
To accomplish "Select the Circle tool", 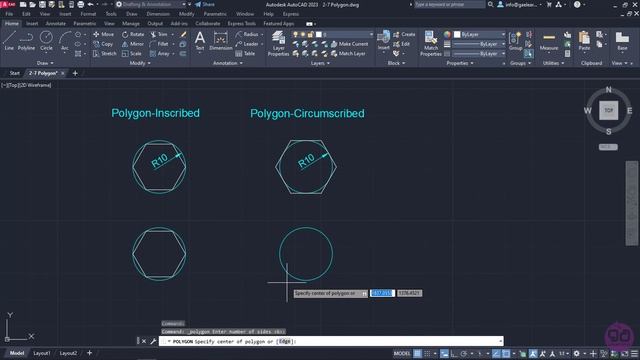I will [x=46, y=41].
